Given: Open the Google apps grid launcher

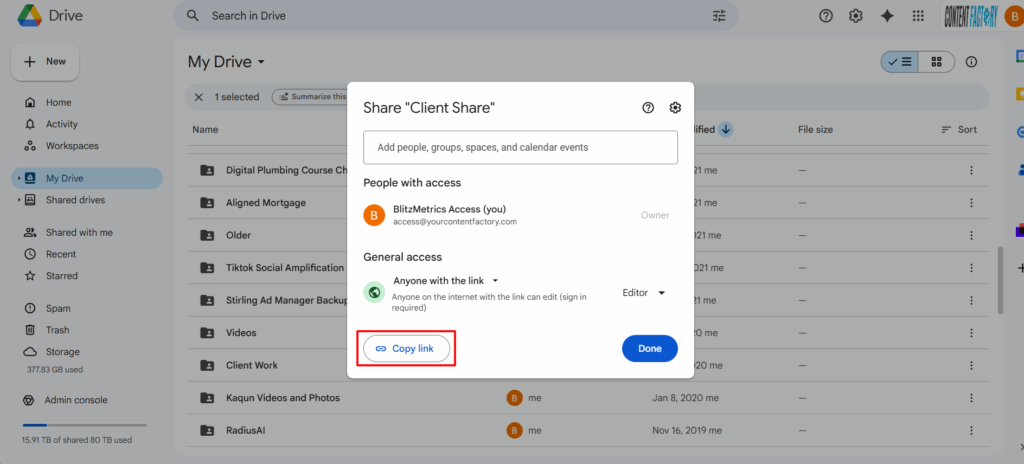Looking at the screenshot, I should pyautogui.click(x=917, y=16).
